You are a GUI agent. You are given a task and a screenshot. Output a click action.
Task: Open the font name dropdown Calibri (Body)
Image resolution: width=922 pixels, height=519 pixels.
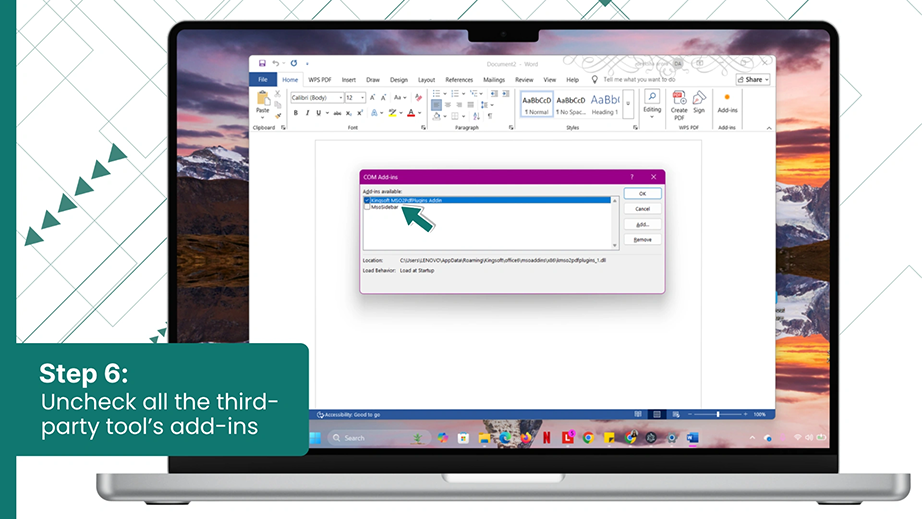(317, 98)
